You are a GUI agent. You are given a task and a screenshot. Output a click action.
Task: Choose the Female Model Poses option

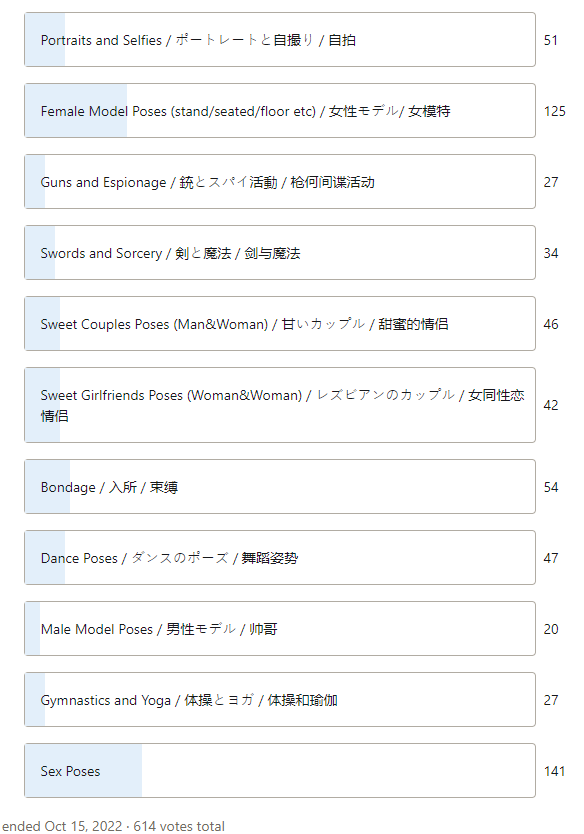[x=280, y=111]
